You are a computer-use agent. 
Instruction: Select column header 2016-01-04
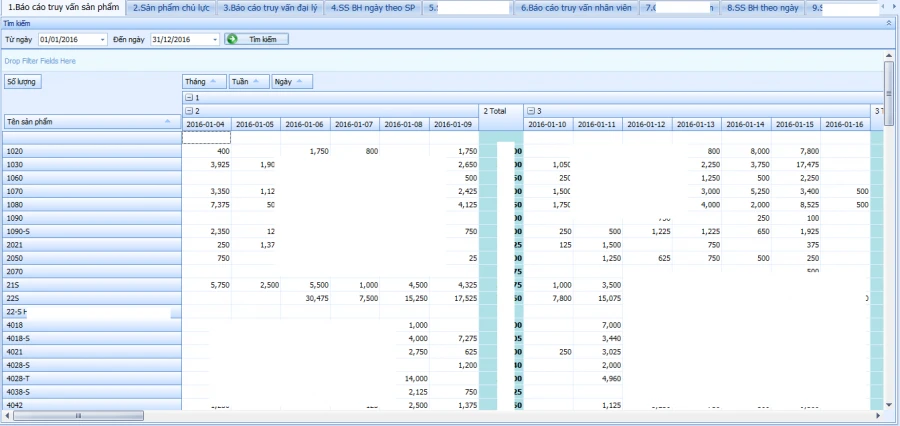207,124
